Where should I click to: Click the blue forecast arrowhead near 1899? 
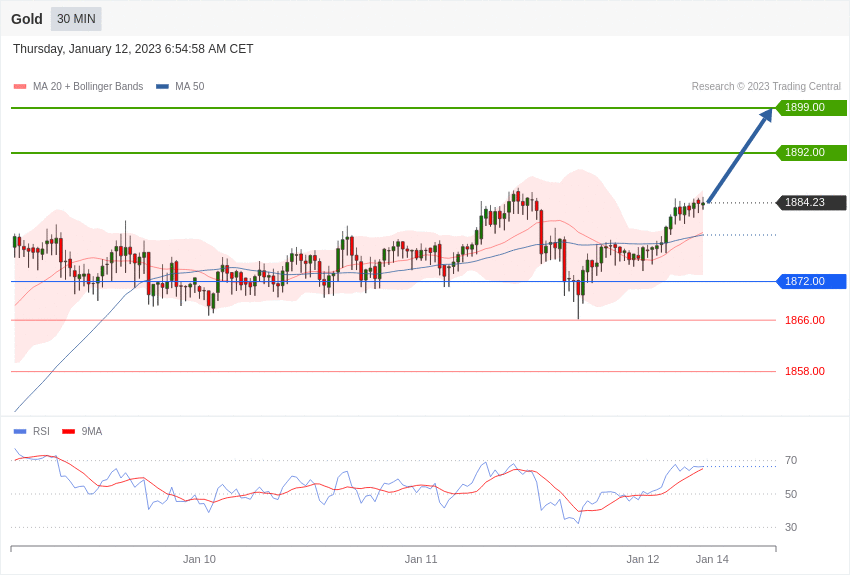pyautogui.click(x=766, y=116)
